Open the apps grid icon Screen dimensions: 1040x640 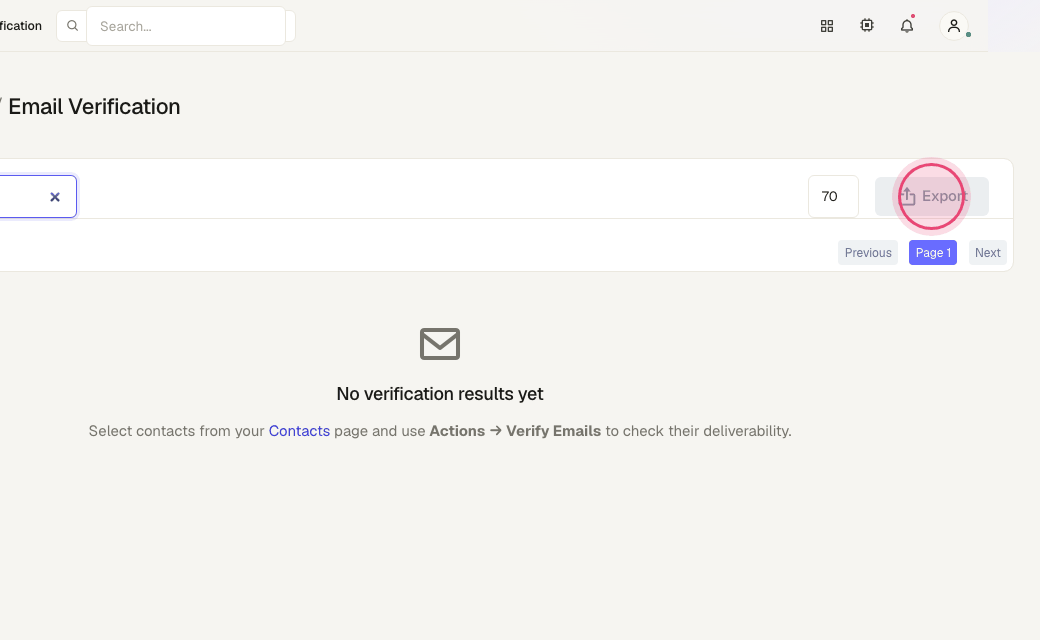click(x=826, y=26)
